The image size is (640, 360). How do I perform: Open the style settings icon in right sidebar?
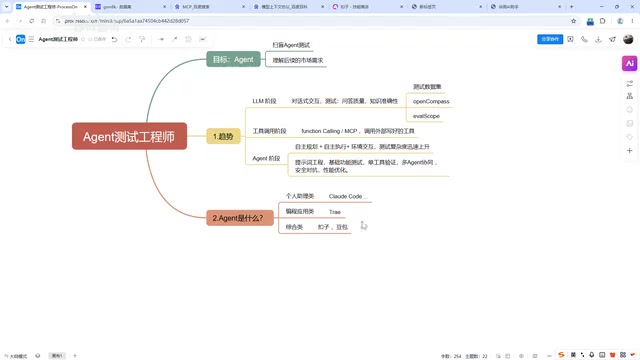pos(629,83)
